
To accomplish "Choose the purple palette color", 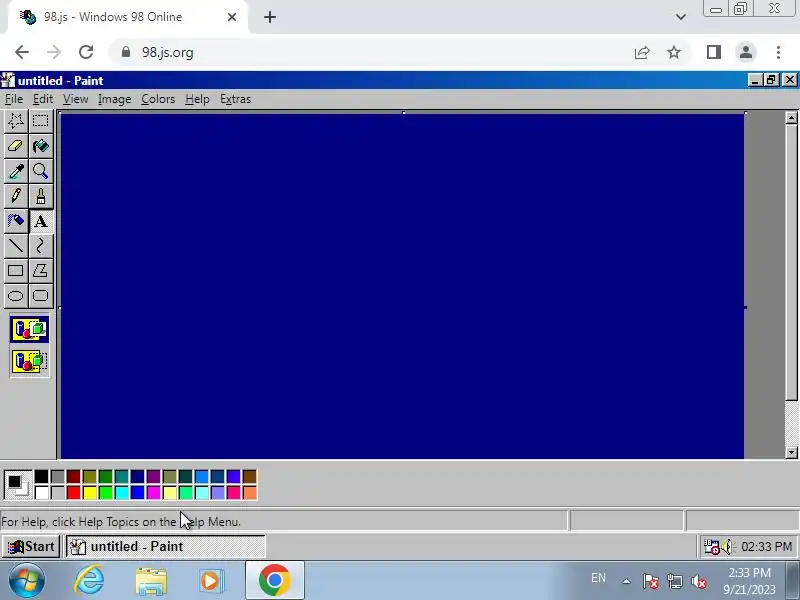I will [154, 477].
